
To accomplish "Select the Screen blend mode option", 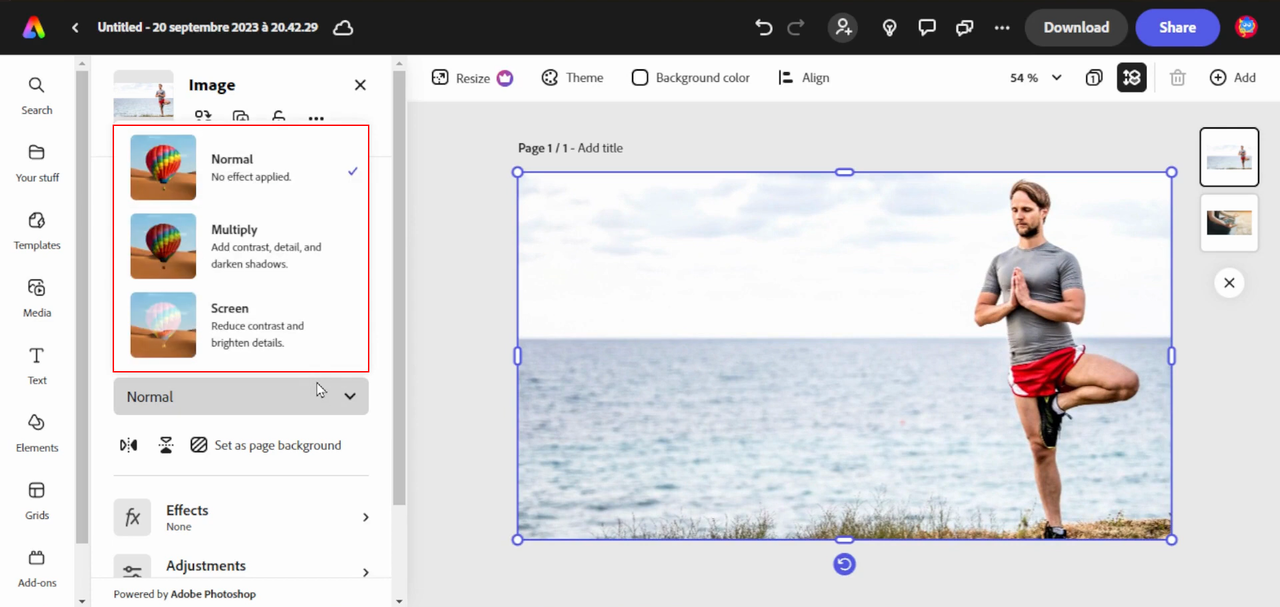I will point(241,325).
